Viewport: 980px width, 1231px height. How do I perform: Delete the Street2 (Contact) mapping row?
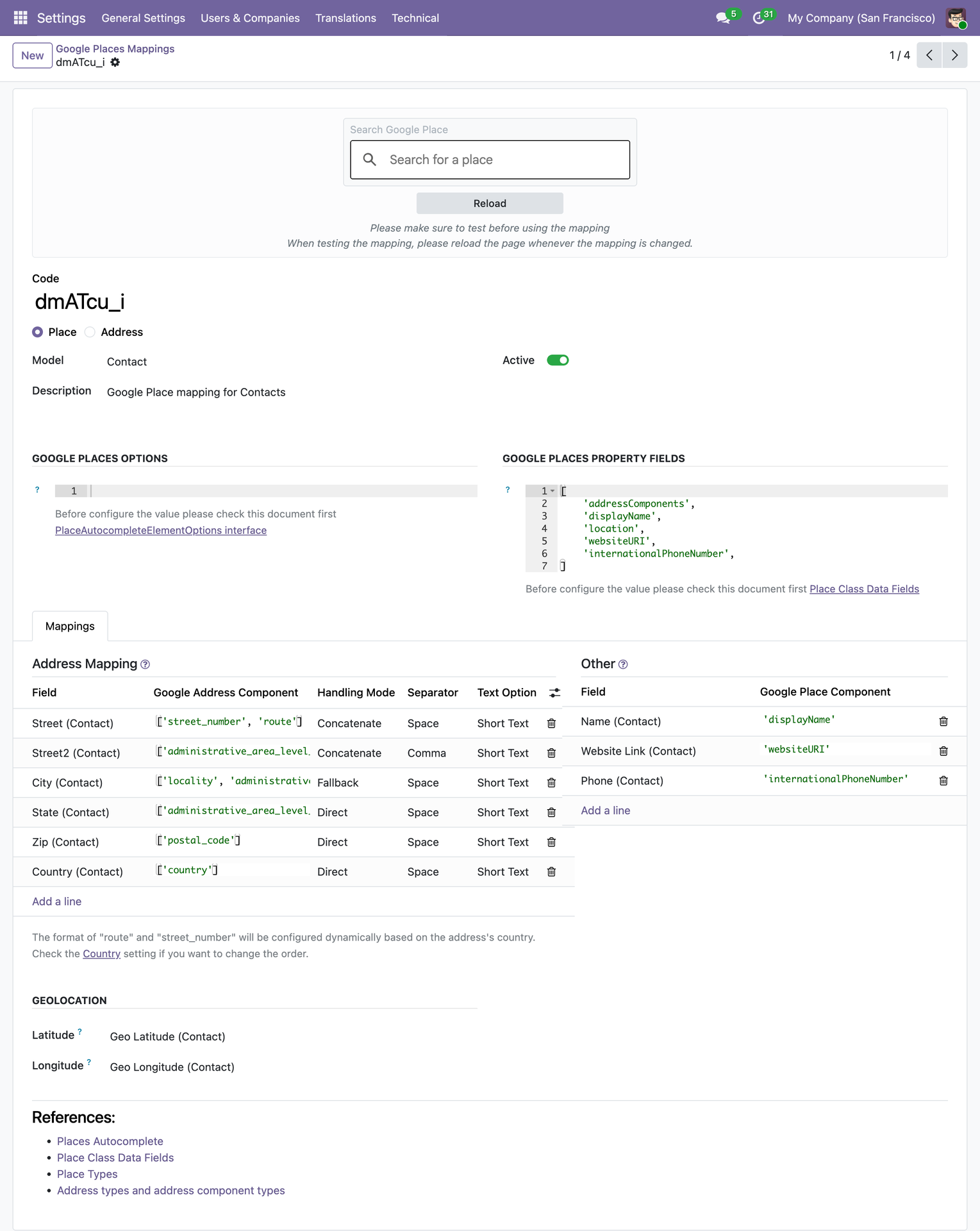[551, 753]
